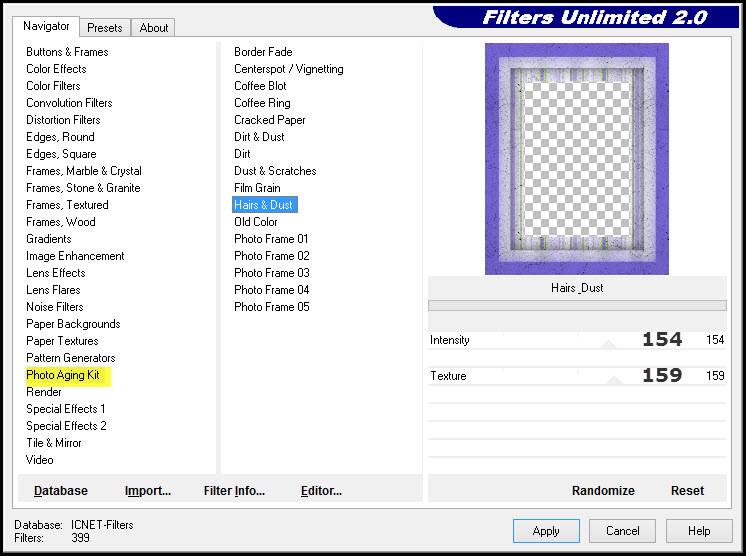Choose Frames, Marble & Crystal
746x556 pixels.
84,171
